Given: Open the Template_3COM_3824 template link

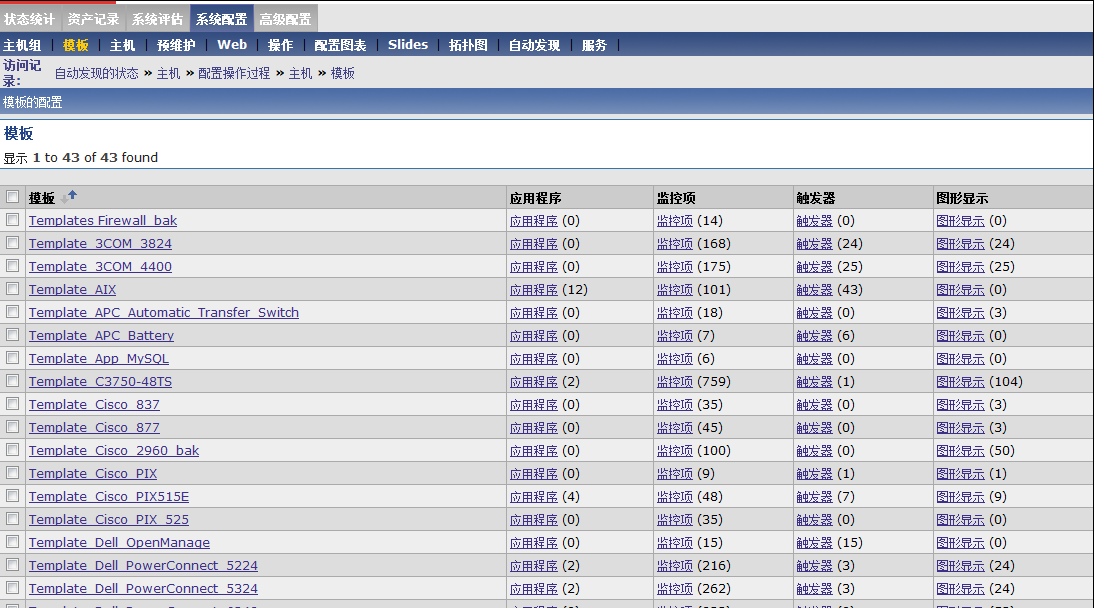Looking at the screenshot, I should pos(100,243).
